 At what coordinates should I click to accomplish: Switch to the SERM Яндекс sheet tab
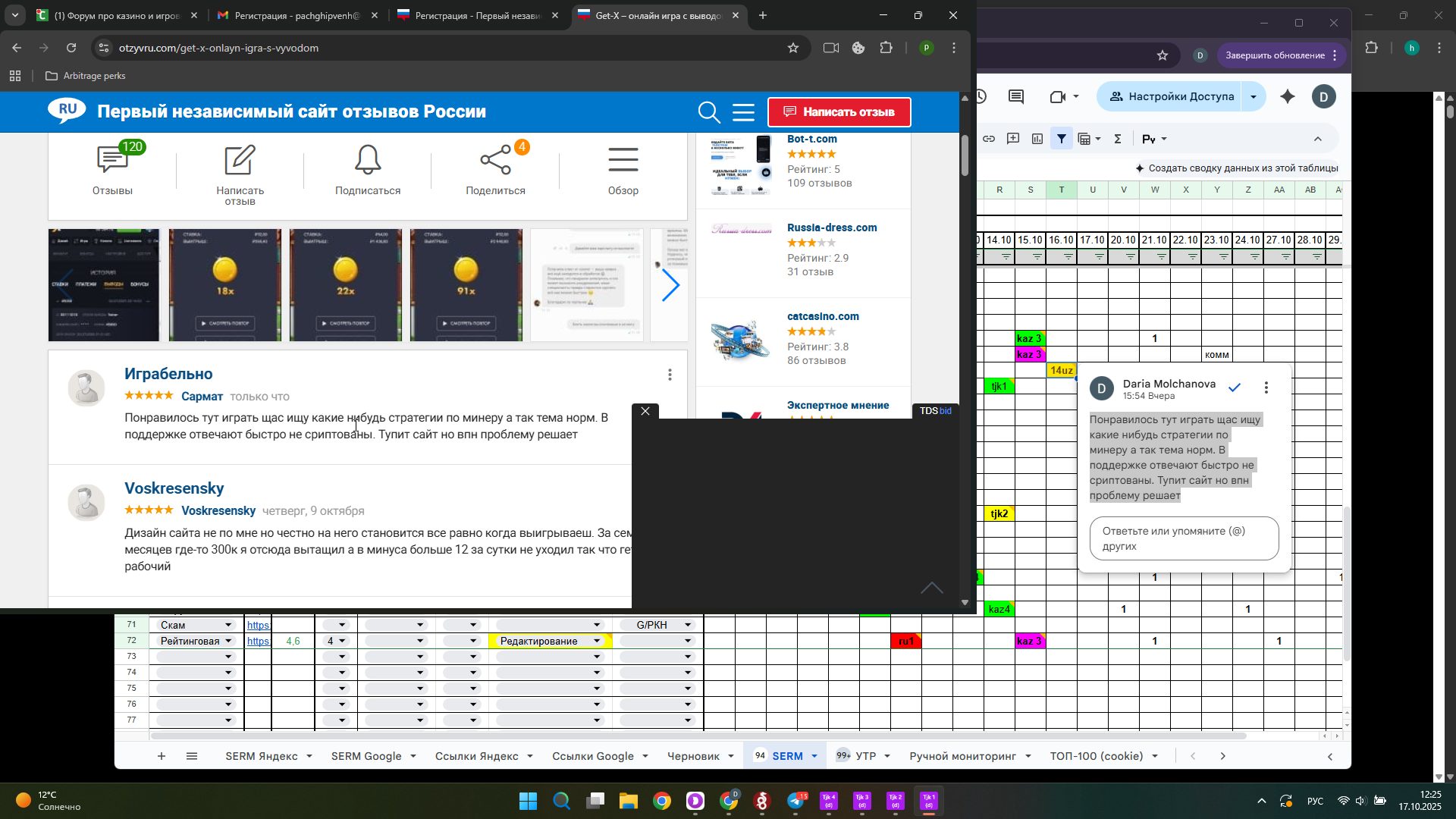click(x=261, y=756)
